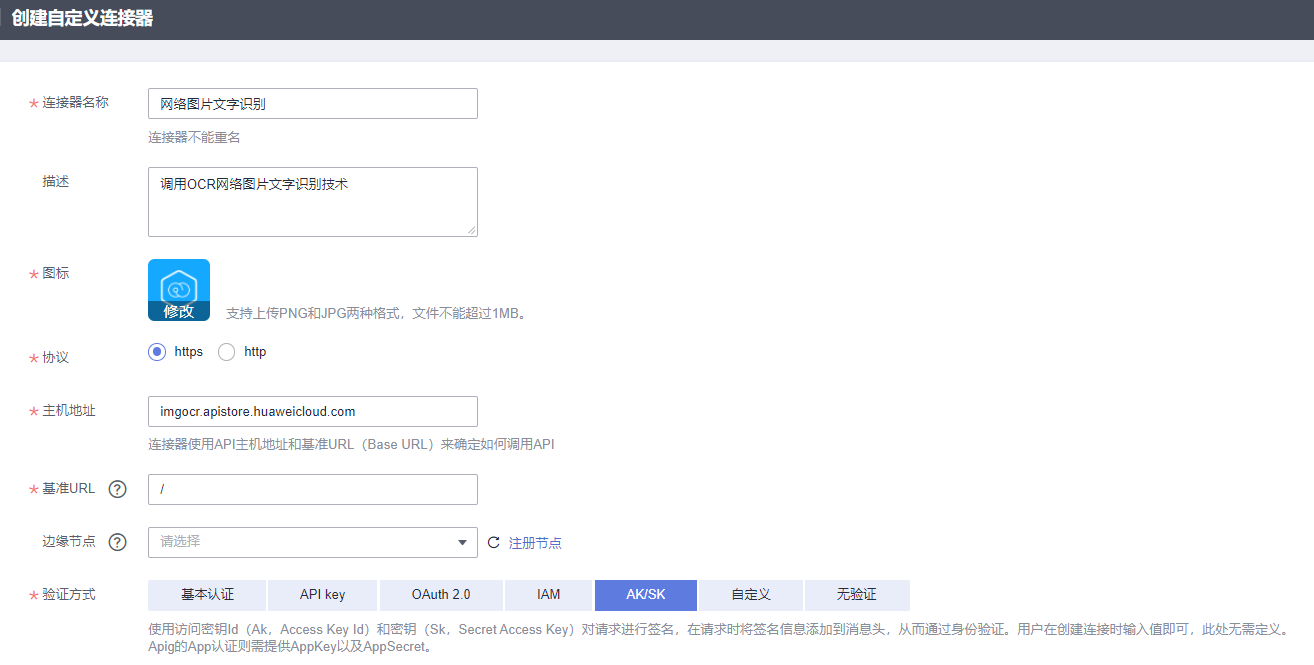The height and width of the screenshot is (665, 1314).
Task: Choose 自定义 authentication tab
Action: pos(751,595)
